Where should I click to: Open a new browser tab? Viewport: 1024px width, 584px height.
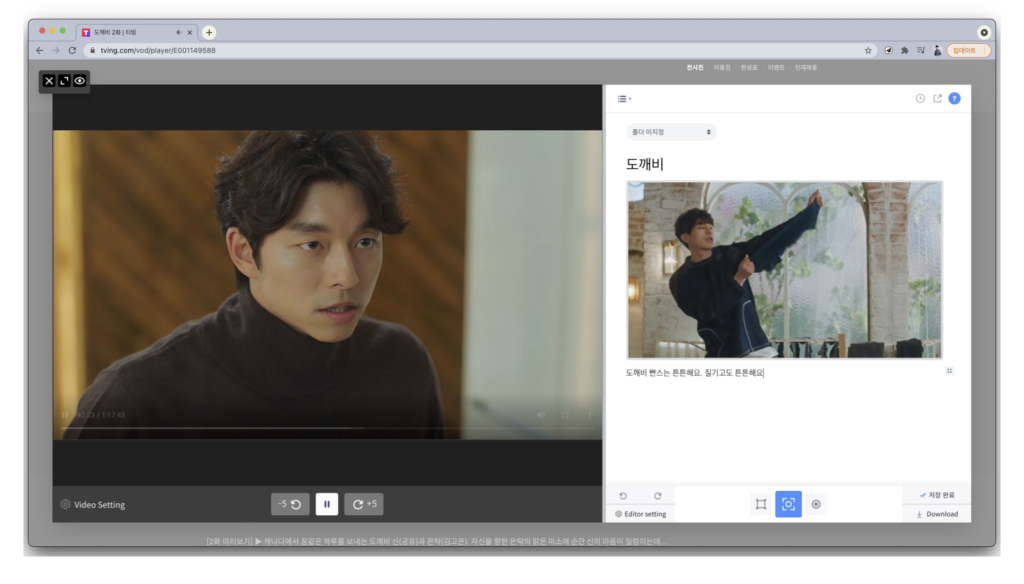209,32
